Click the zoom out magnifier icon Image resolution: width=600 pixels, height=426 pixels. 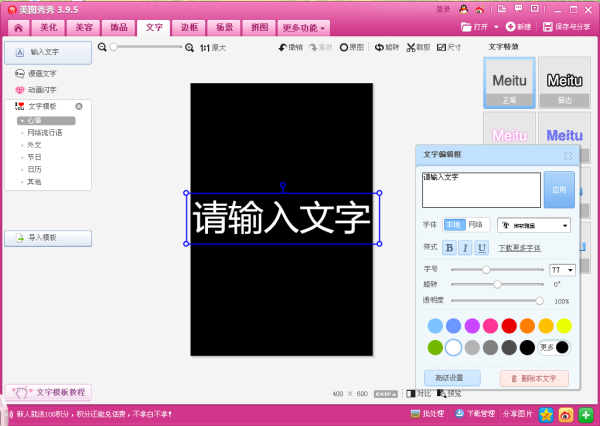point(104,47)
